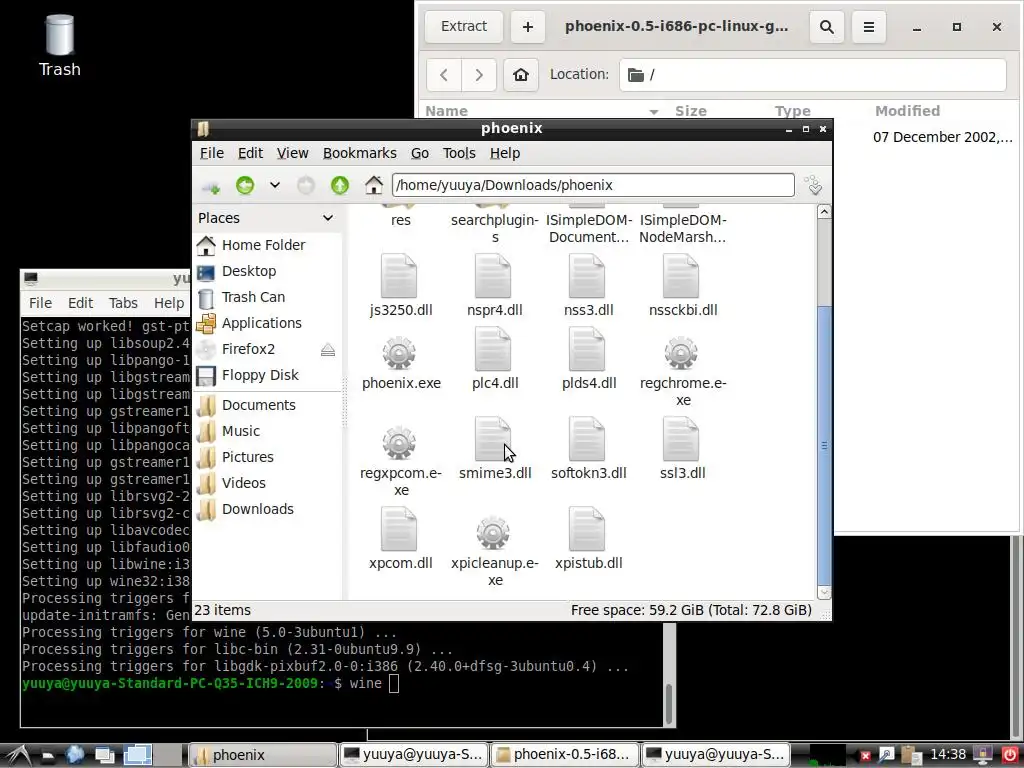Viewport: 1024px width, 768px height.
Task: Click the Home icon in the phoenix file manager toolbar
Action: [374, 185]
